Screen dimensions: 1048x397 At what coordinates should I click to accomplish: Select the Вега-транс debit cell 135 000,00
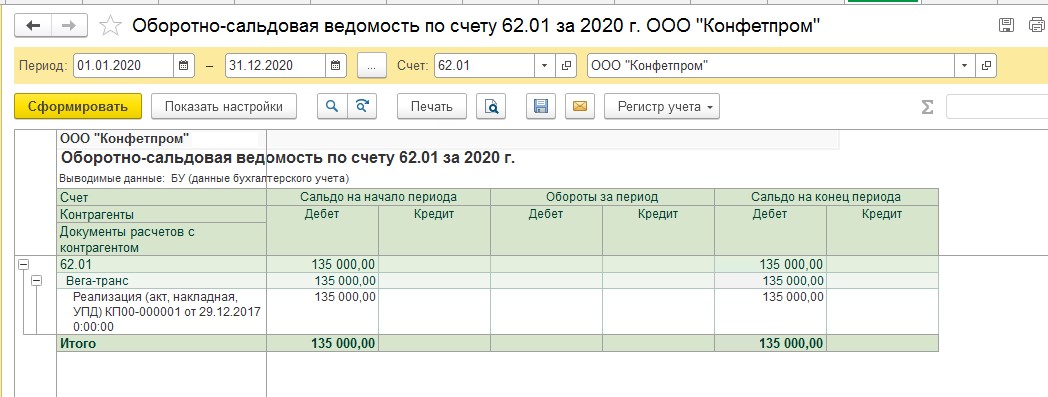pos(323,281)
